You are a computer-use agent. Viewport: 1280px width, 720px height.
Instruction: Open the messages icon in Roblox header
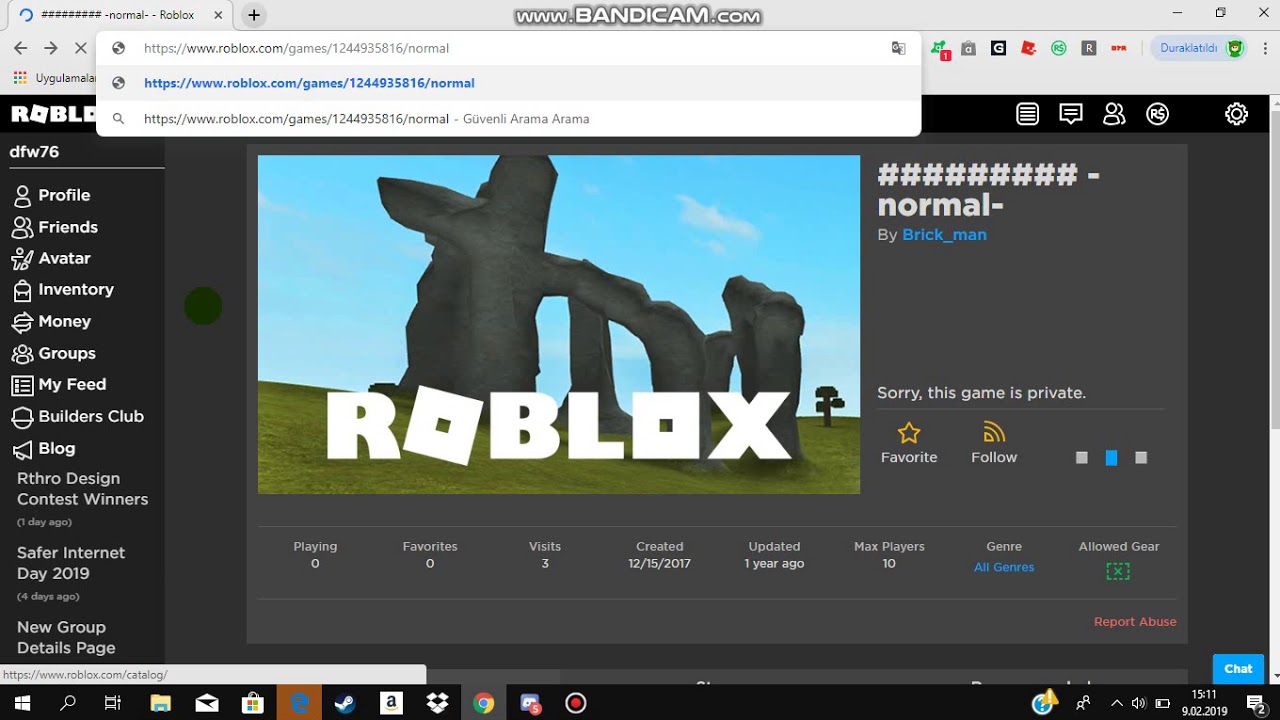tap(1071, 114)
